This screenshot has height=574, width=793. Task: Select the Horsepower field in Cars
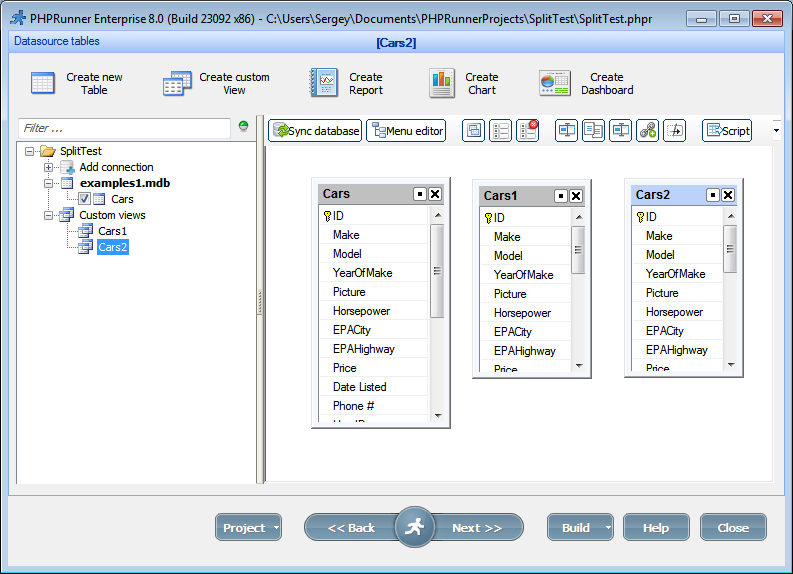[x=374, y=311]
